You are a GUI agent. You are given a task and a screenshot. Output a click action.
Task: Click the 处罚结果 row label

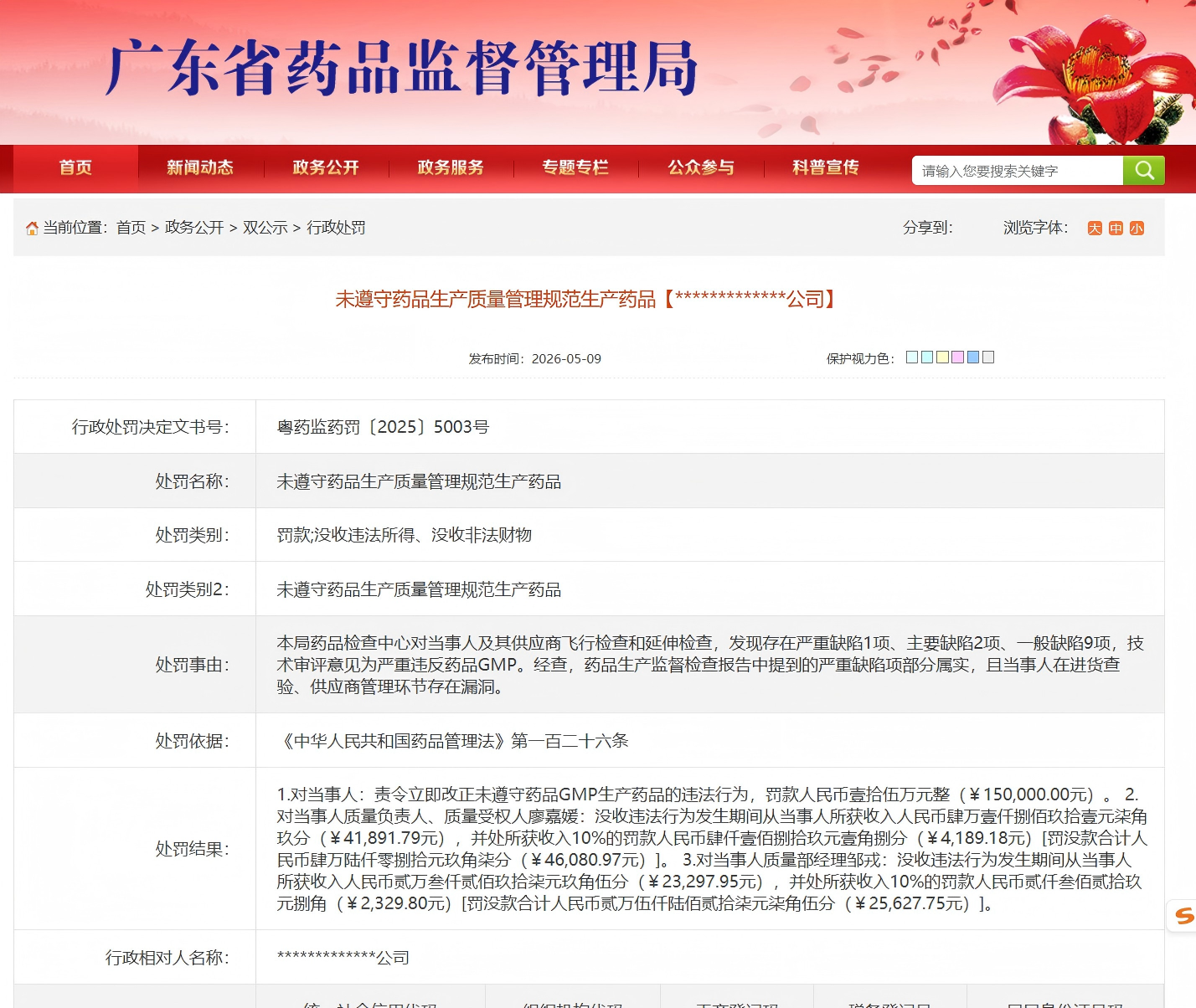192,849
